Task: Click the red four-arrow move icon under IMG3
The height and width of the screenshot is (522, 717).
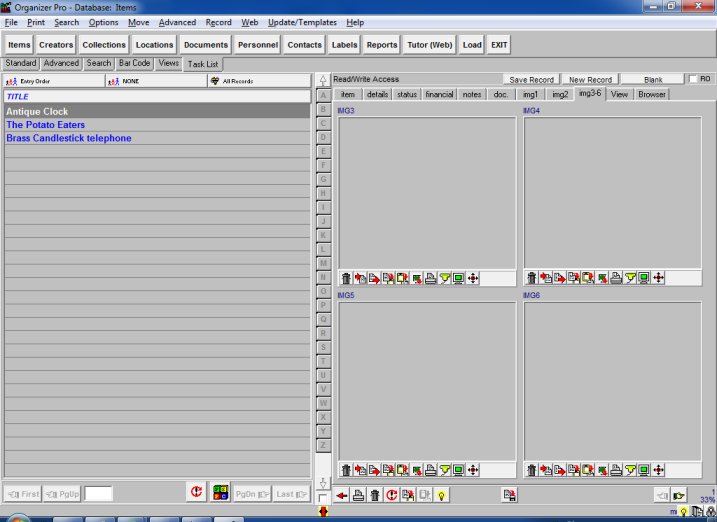Action: click(473, 278)
